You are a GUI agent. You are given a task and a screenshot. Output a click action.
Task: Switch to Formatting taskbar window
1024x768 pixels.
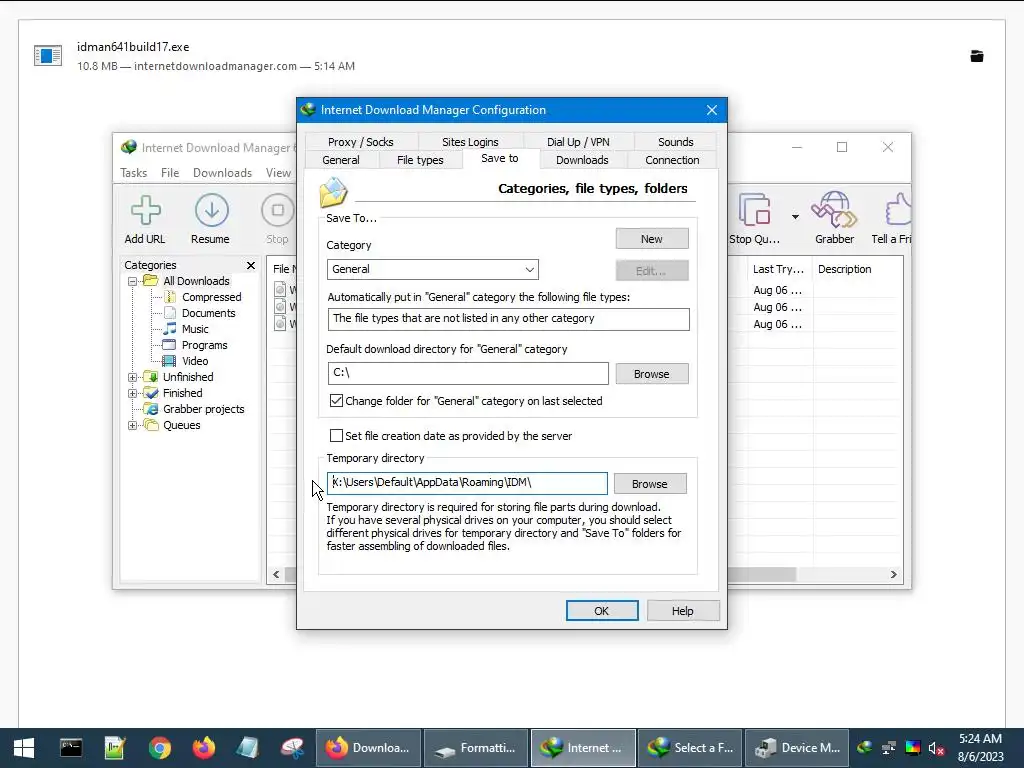475,748
